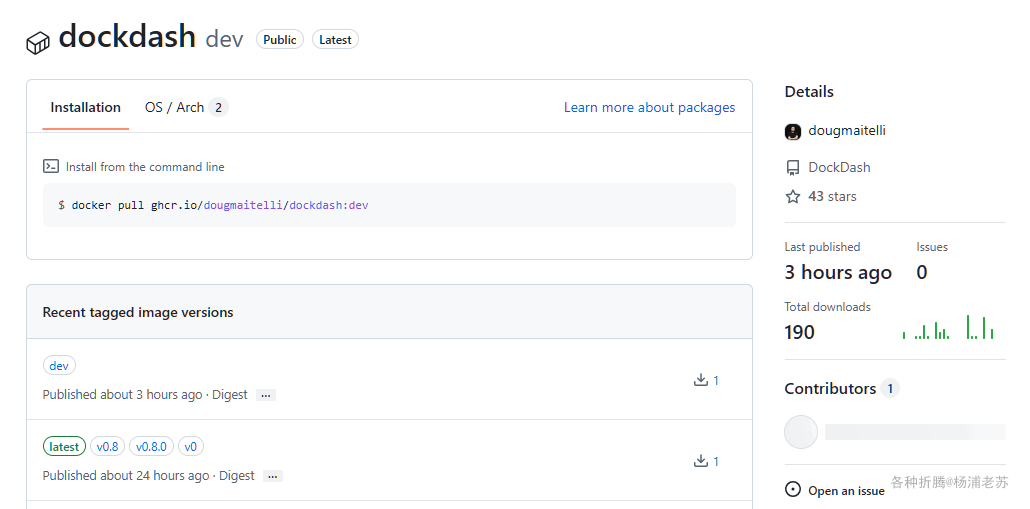Click the repository icon beside DockDash
This screenshot has width=1030, height=509.
[x=793, y=167]
